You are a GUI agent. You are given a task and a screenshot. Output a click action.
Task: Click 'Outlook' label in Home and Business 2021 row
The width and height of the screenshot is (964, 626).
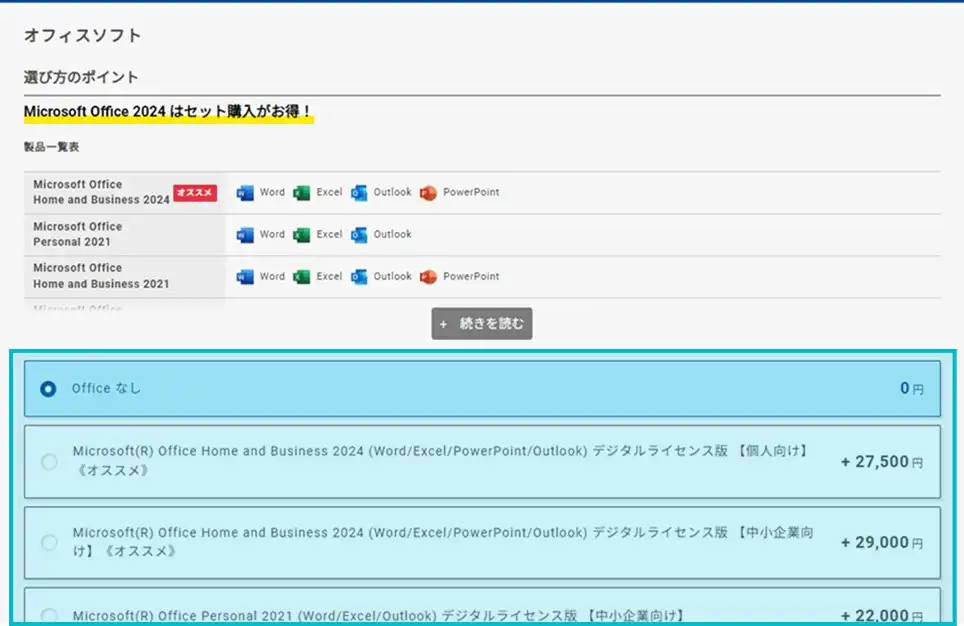(392, 276)
